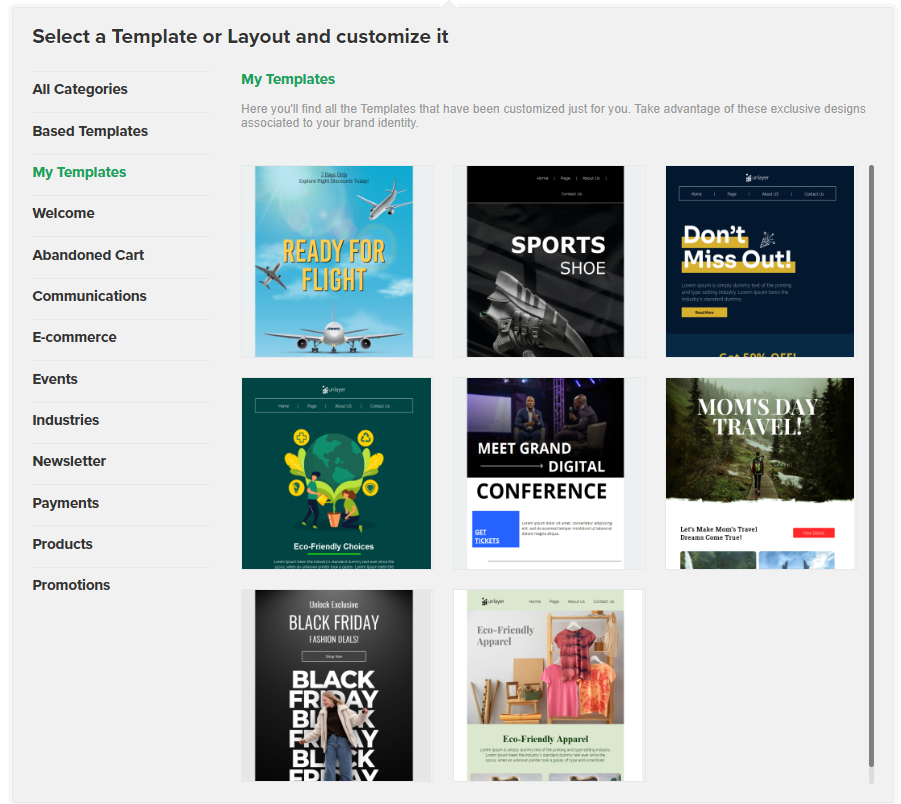Show Industries templates

click(65, 420)
